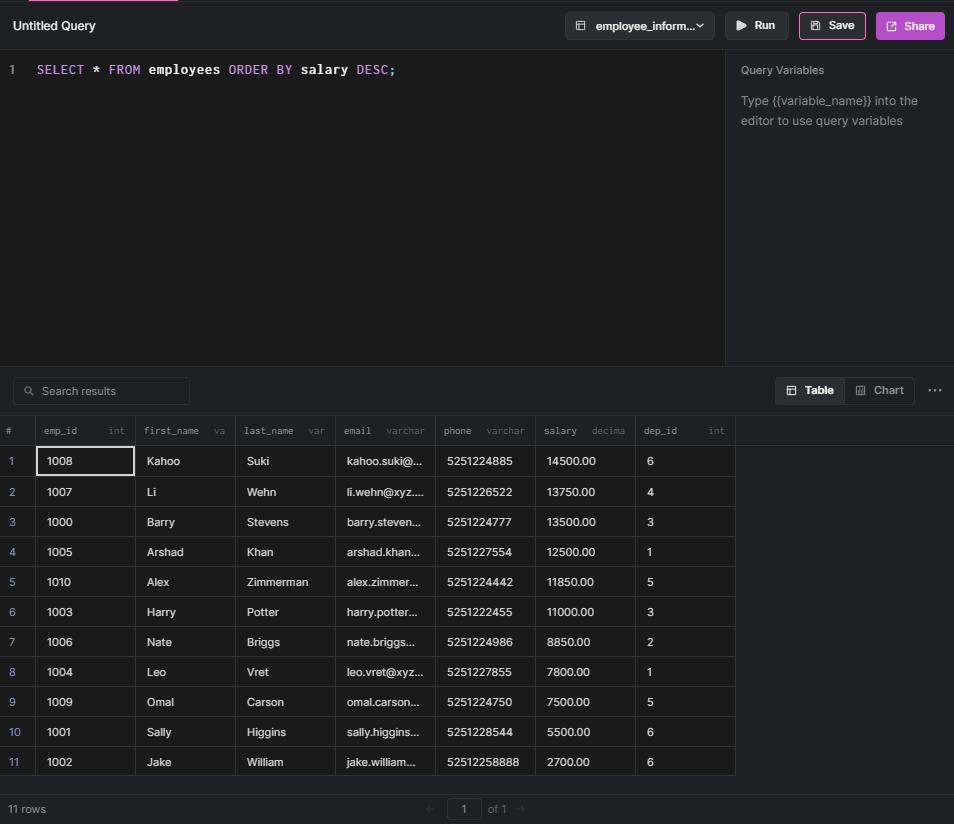The image size is (954, 824).
Task: Click the play triangle icon on Run
Action: (x=741, y=26)
